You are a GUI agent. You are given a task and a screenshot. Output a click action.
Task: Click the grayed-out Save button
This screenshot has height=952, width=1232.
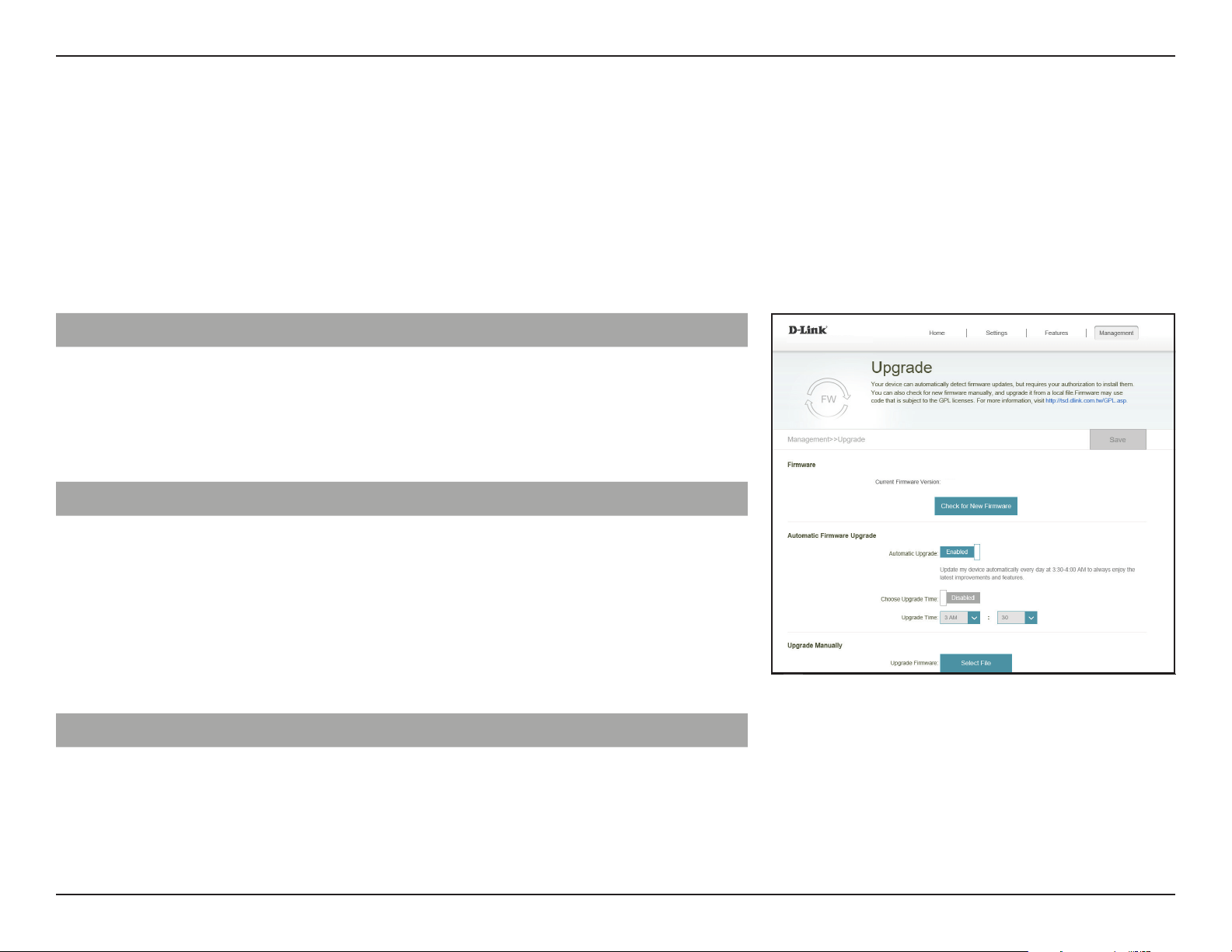(1118, 439)
